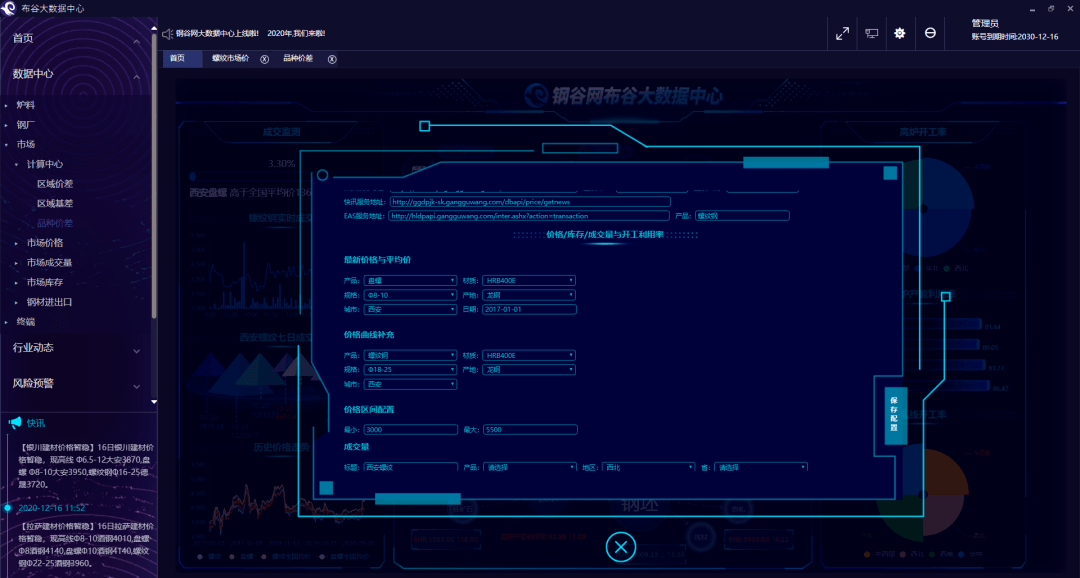Close the 品种价差 tab with its X
This screenshot has width=1080, height=578.
click(x=332, y=59)
